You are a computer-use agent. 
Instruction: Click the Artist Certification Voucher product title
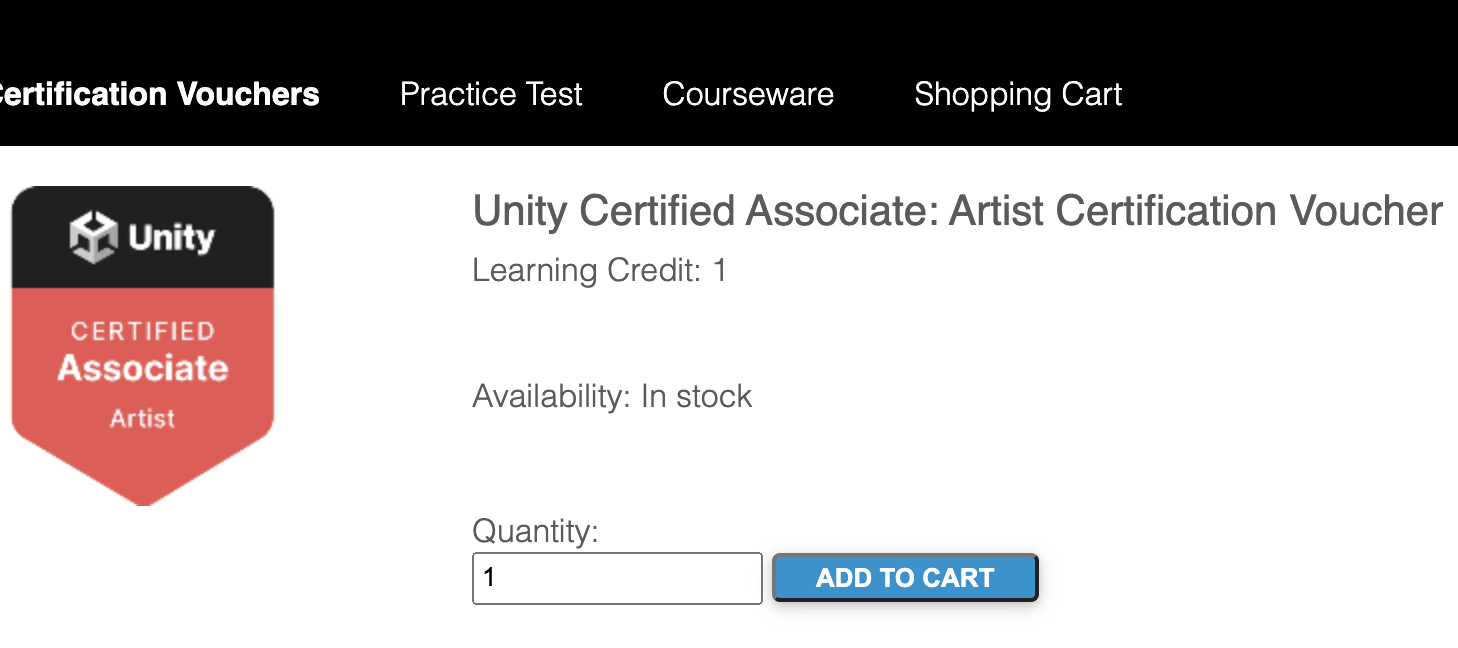tap(957, 211)
